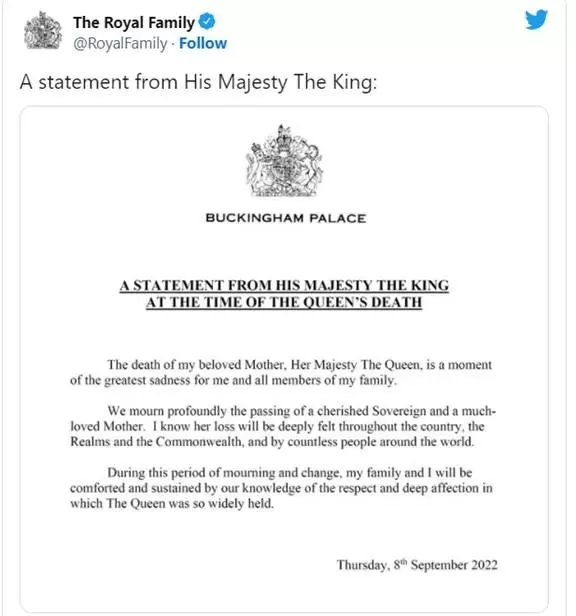Click the heading line 'AT THE TIME OF THE QUEEN'S DEATH'
The width and height of the screenshot is (576, 616).
click(284, 302)
